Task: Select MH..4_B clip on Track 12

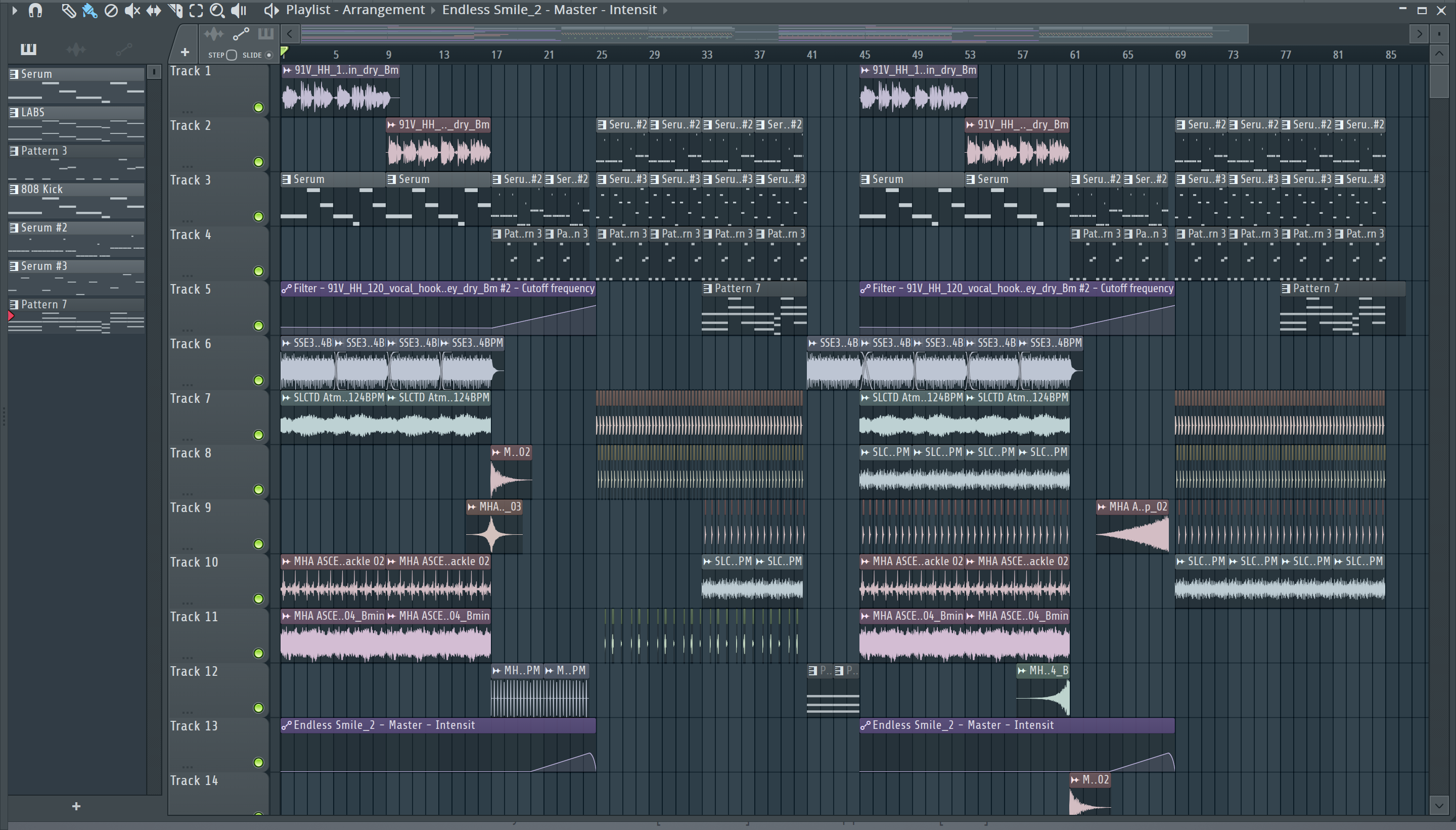Action: (1043, 690)
